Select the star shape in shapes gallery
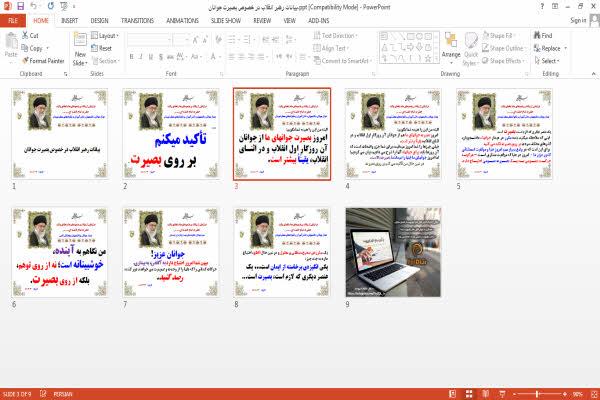 (428, 59)
